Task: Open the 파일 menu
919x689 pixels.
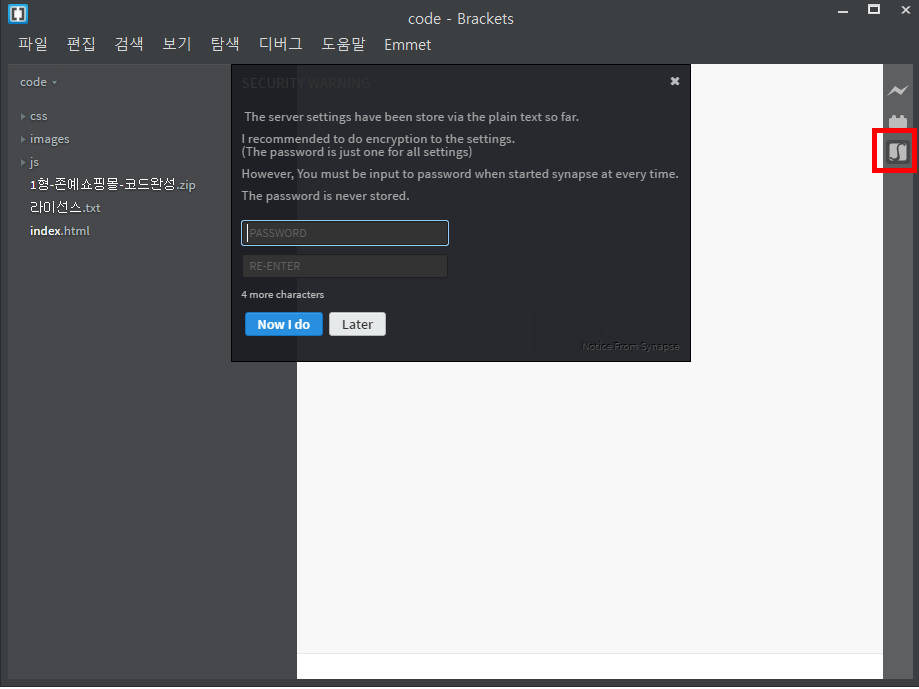Action: 33,45
